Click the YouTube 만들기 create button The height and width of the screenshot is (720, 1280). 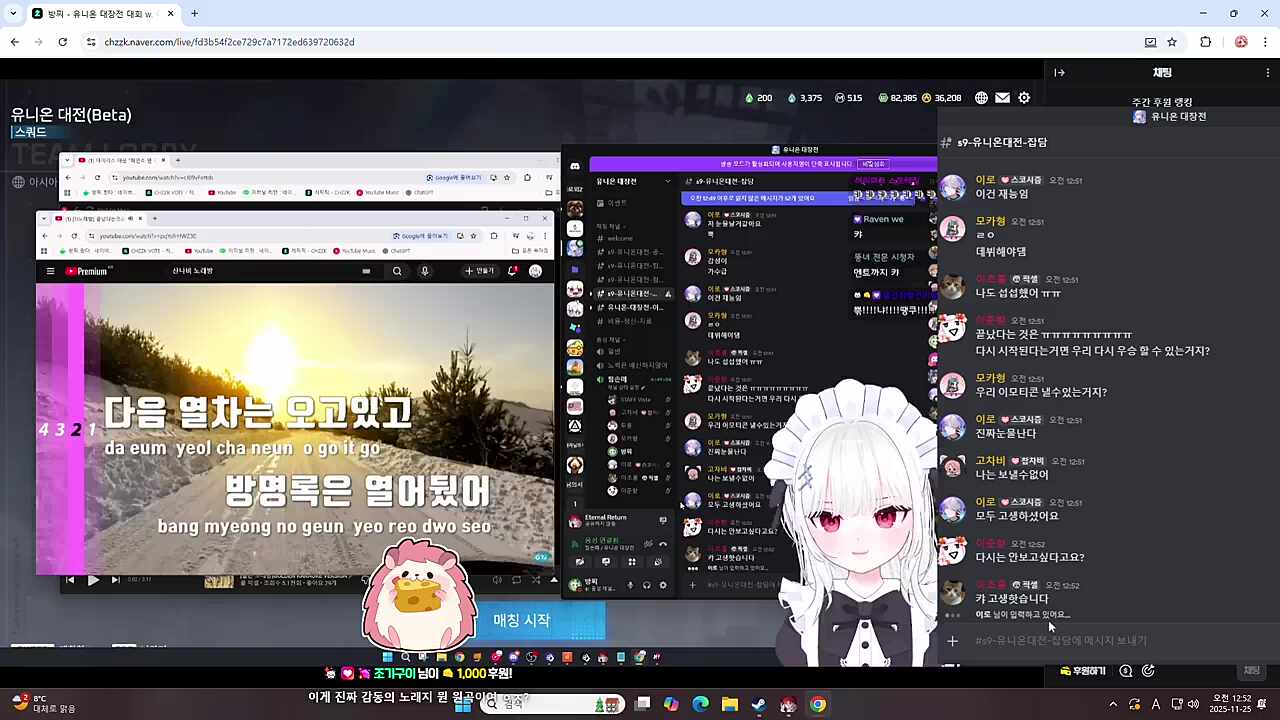click(479, 271)
